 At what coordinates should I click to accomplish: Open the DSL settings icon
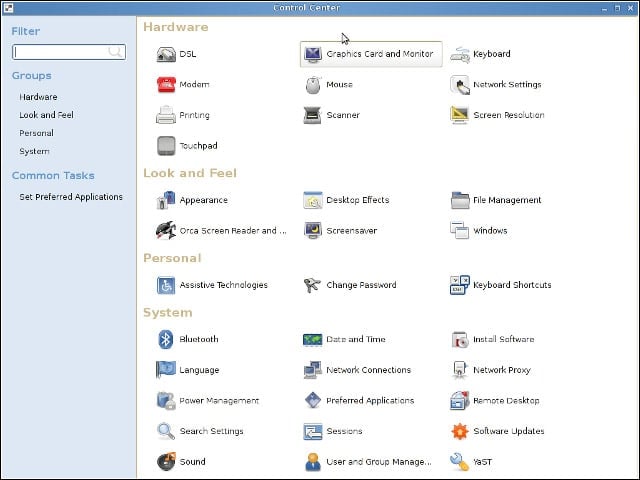(166, 54)
